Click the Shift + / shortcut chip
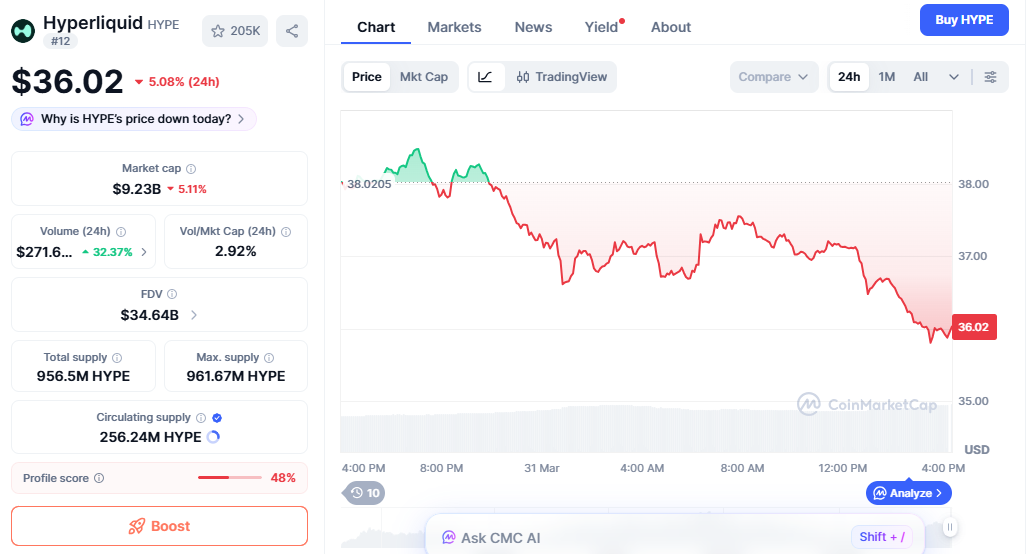 pyautogui.click(x=882, y=537)
